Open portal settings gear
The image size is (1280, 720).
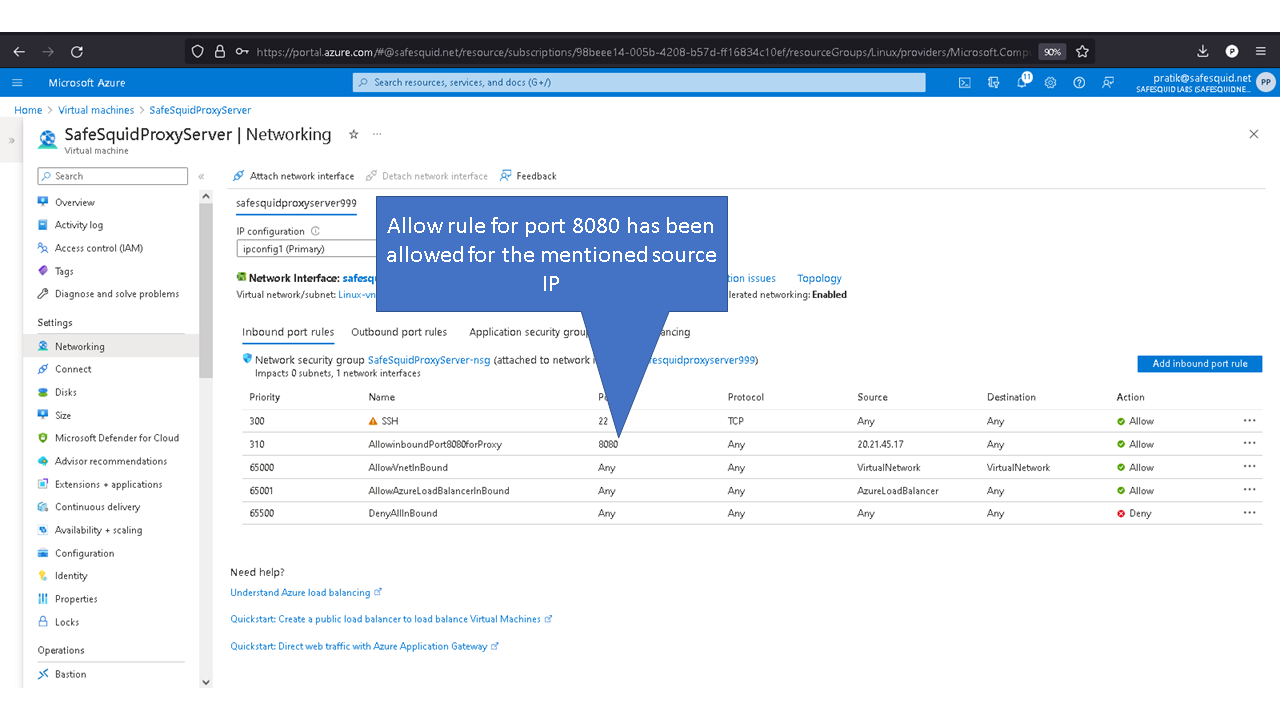[1050, 83]
